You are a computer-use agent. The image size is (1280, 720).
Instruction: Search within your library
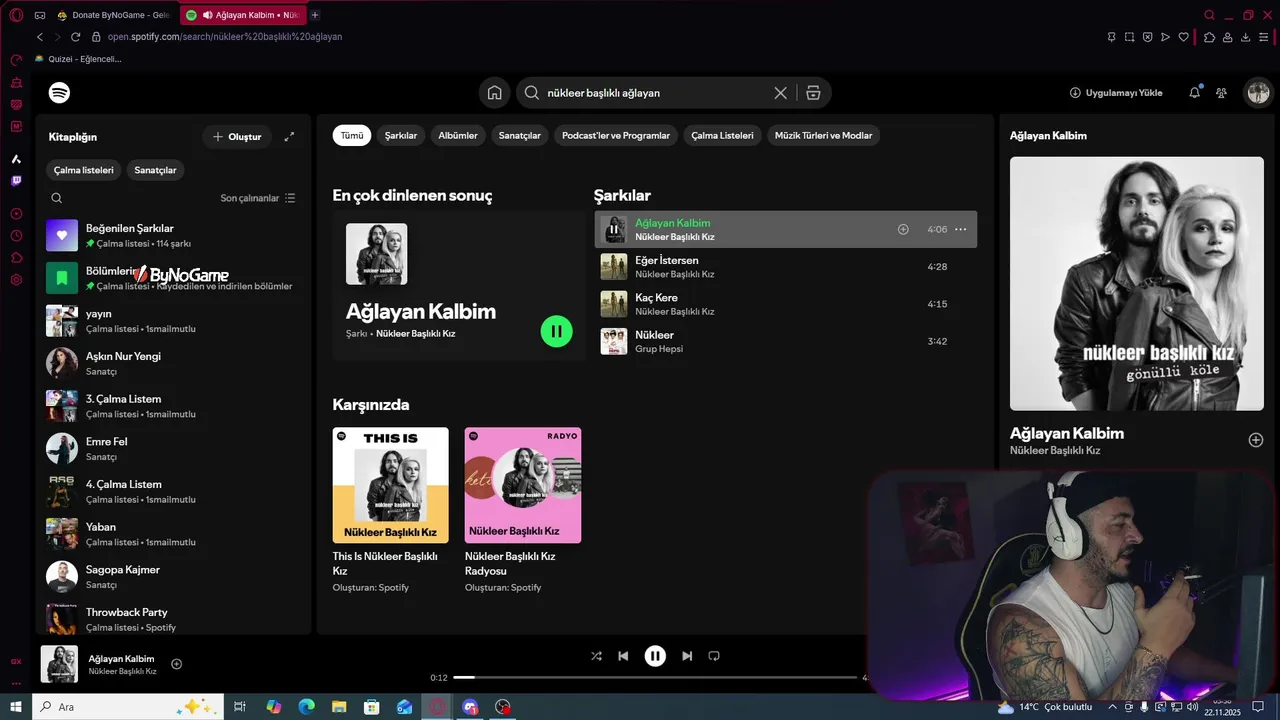(x=57, y=198)
